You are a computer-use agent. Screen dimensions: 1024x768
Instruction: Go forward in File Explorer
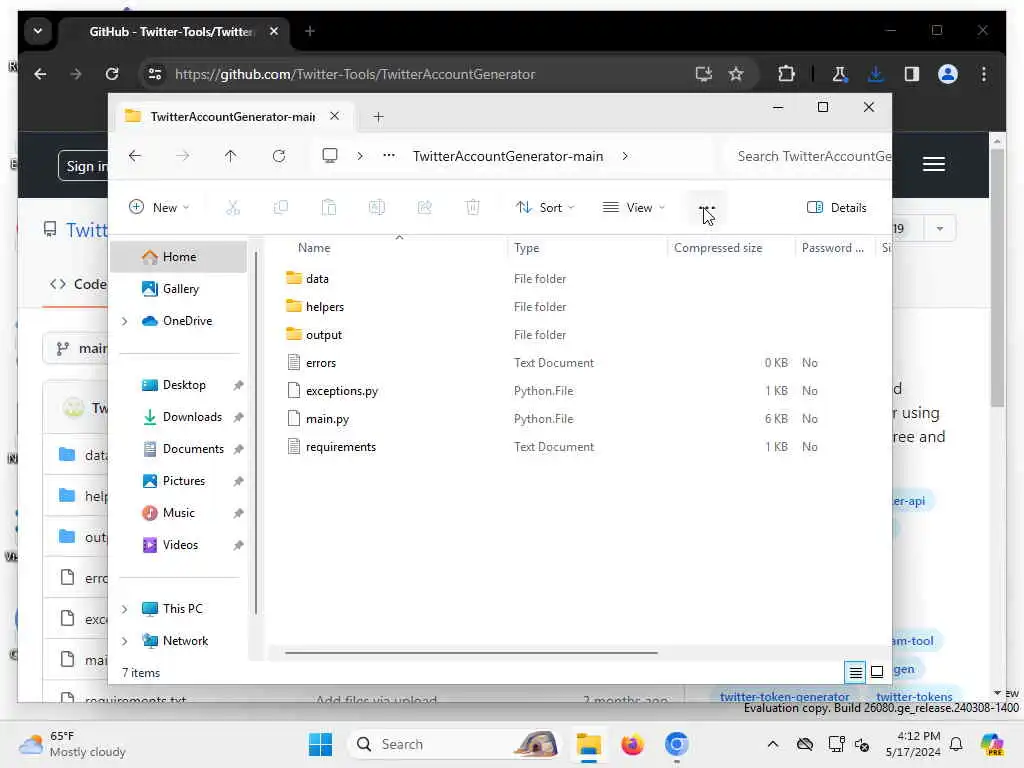[183, 156]
